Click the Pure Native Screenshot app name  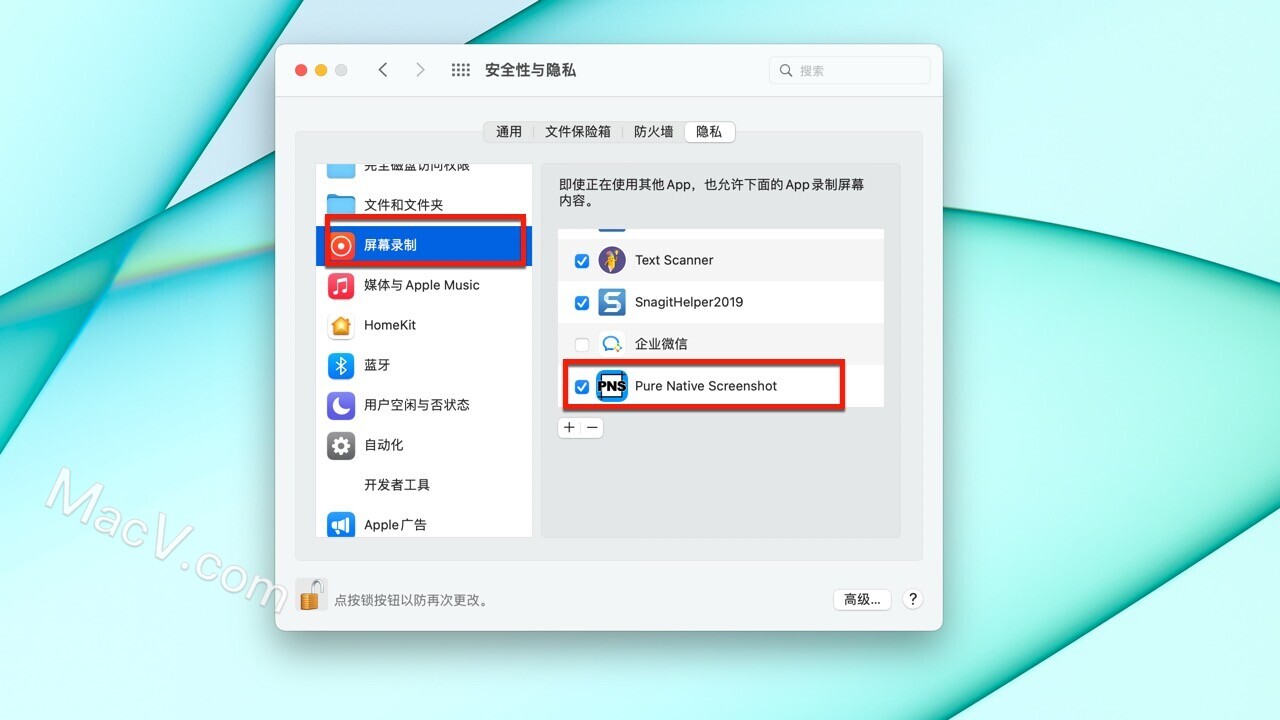706,386
